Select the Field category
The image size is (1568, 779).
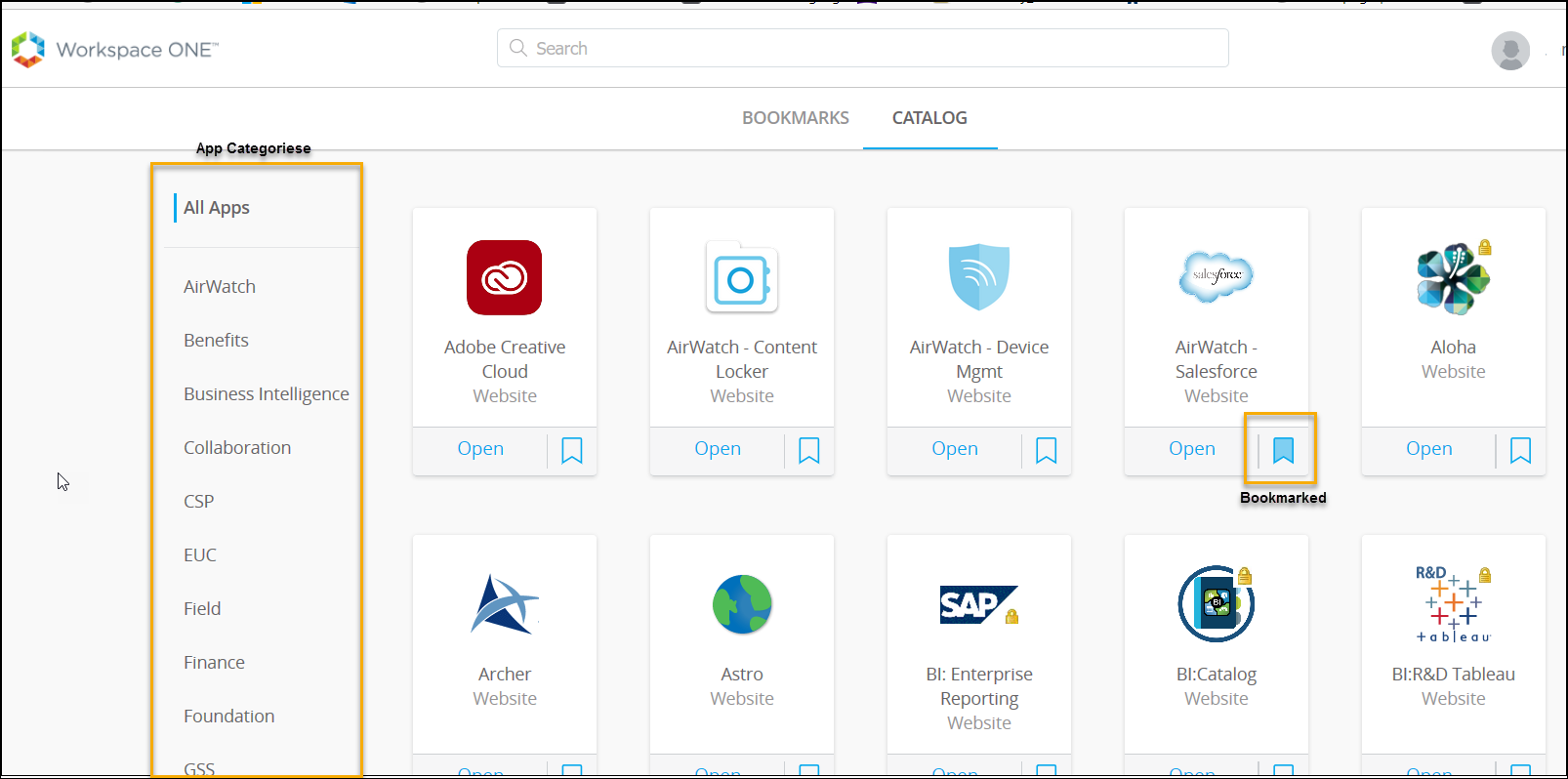click(x=202, y=609)
